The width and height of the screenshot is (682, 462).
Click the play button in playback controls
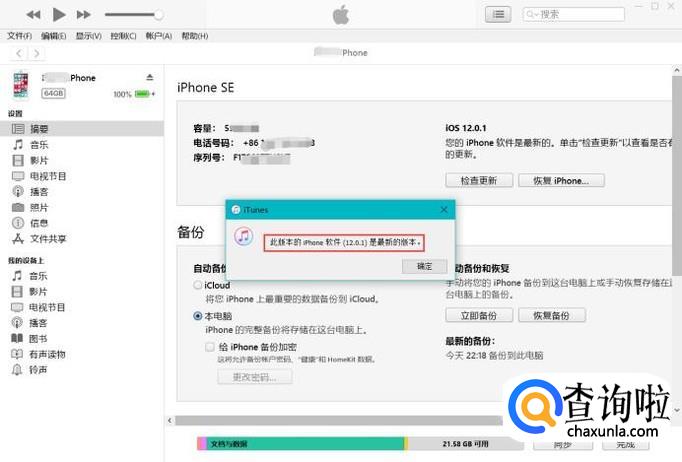59,14
